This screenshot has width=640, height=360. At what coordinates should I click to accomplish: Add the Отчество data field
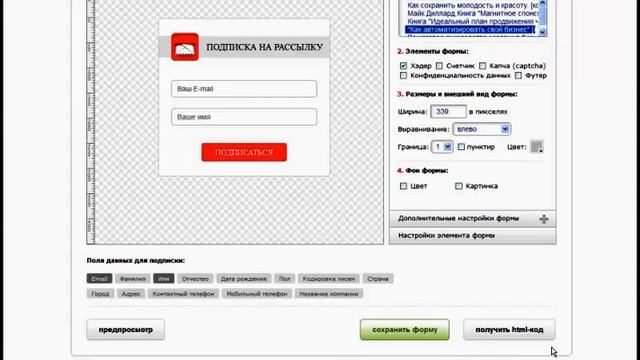195,279
